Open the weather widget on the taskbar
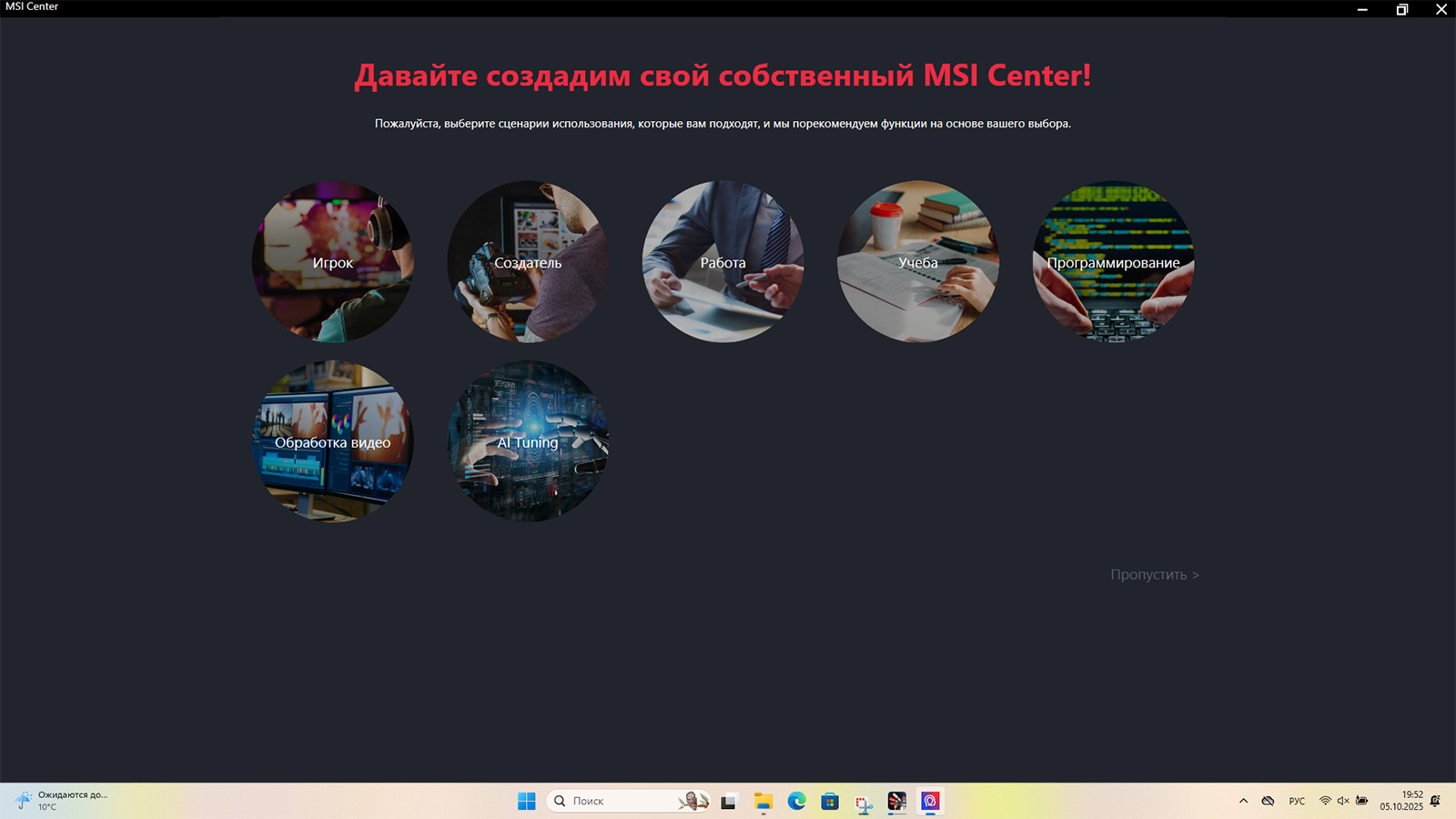Screen dimensions: 1456x819 tap(64, 801)
